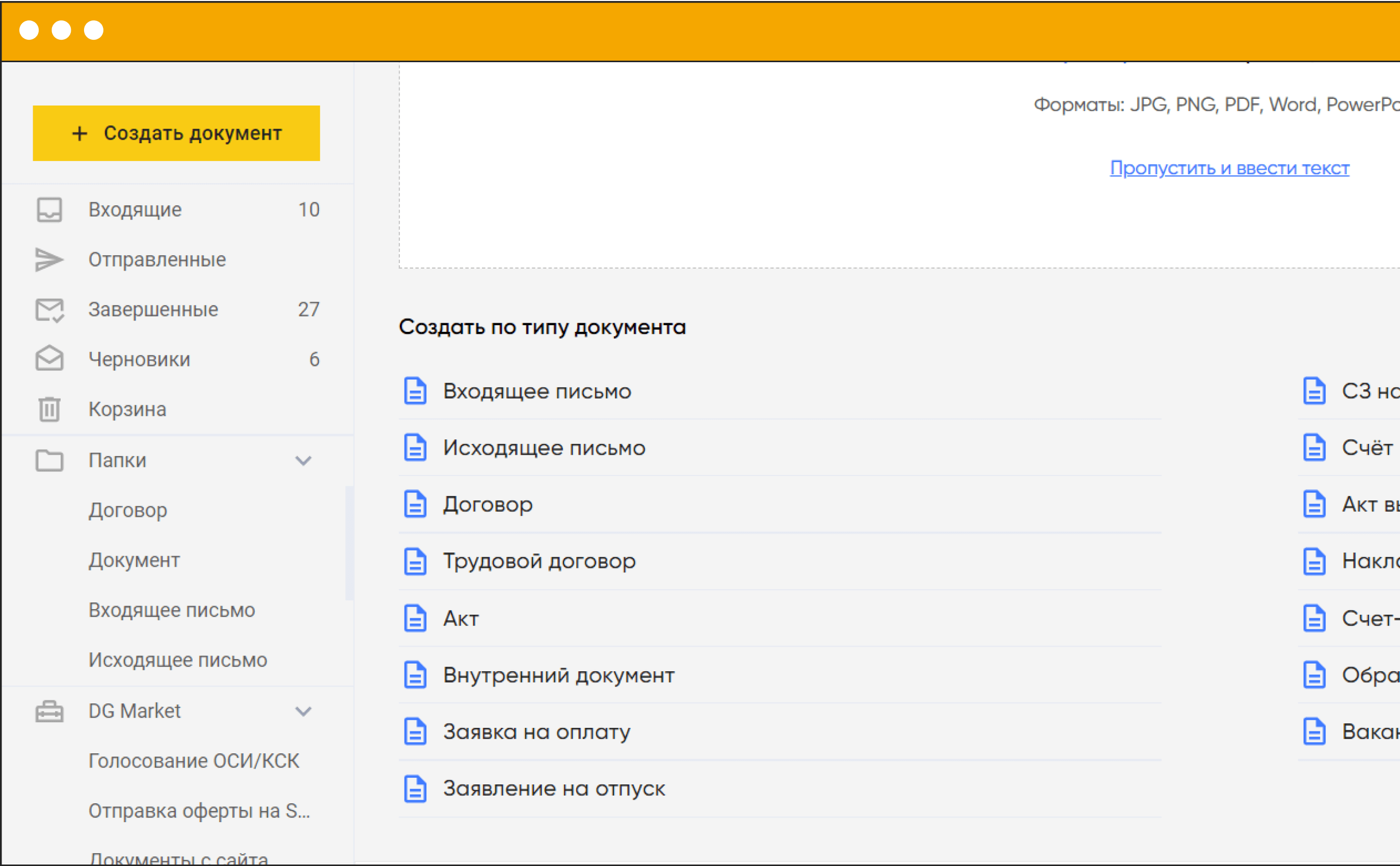Click the Черновики open envelope icon
This screenshot has height=866, width=1400.
(49, 359)
